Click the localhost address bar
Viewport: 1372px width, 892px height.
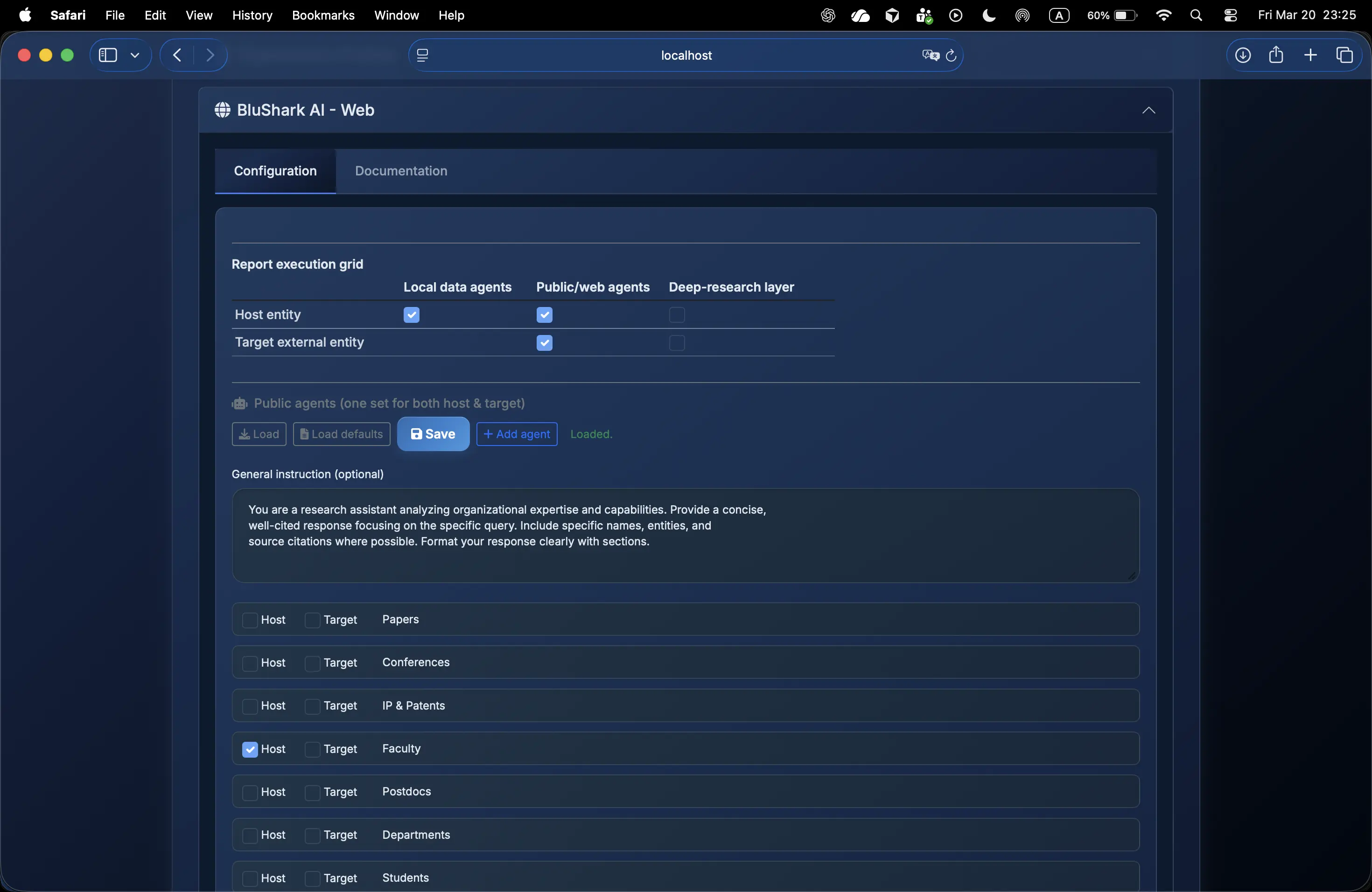686,56
